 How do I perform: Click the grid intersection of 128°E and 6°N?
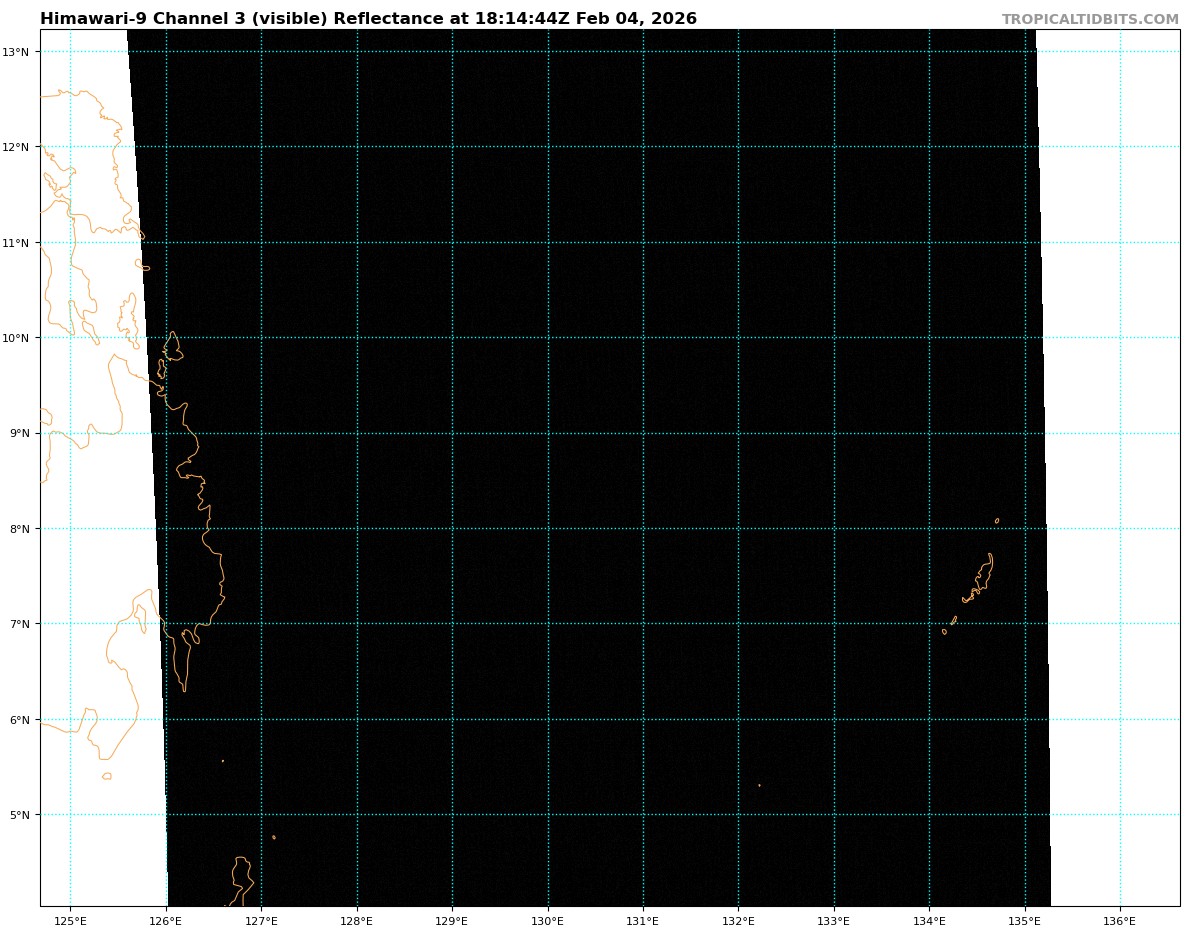tap(357, 719)
